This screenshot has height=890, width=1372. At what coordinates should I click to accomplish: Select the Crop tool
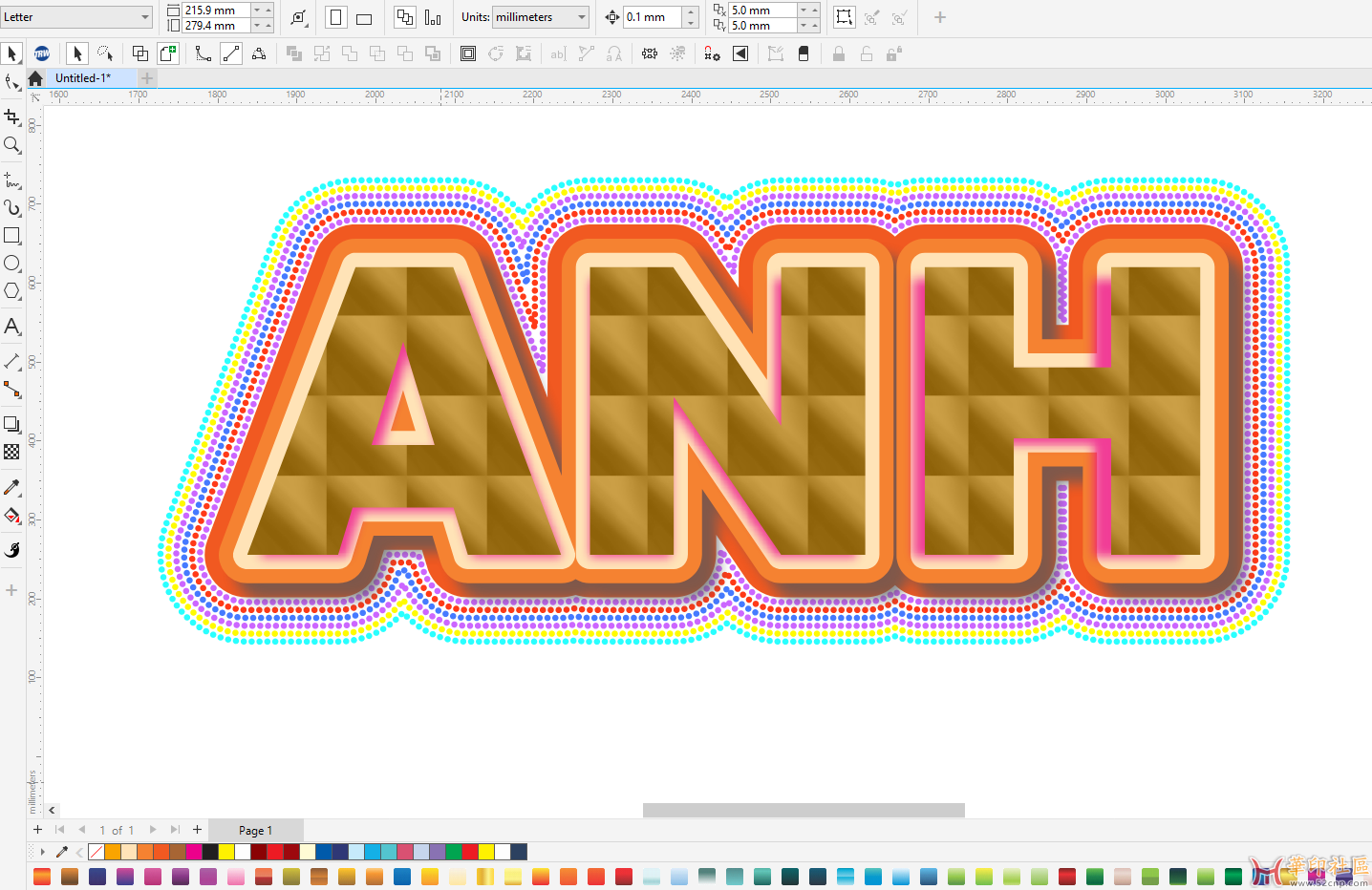(11, 117)
